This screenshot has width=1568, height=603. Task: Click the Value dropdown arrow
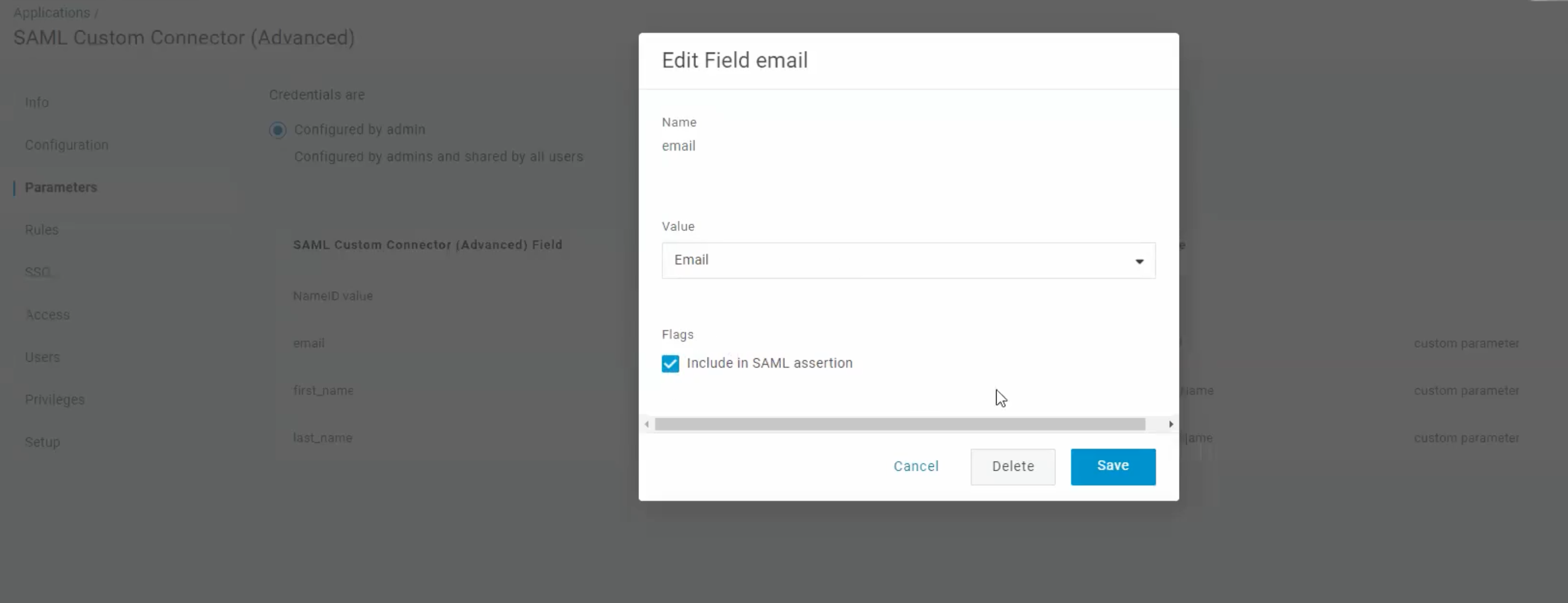tap(1139, 261)
